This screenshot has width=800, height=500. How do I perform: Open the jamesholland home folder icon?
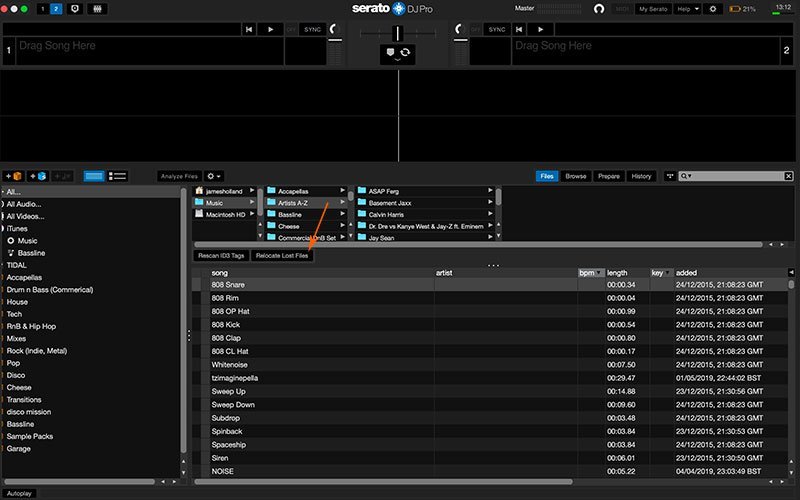[199, 191]
